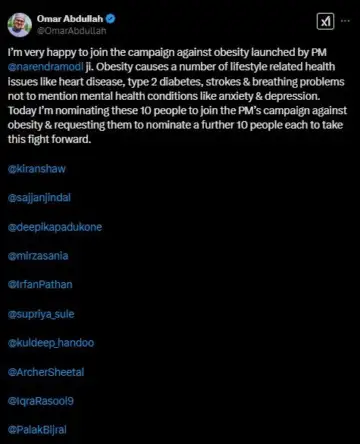Open the @deepikapadukone mention
Image resolution: width=360 pixels, height=444 pixels.
pyautogui.click(x=55, y=227)
